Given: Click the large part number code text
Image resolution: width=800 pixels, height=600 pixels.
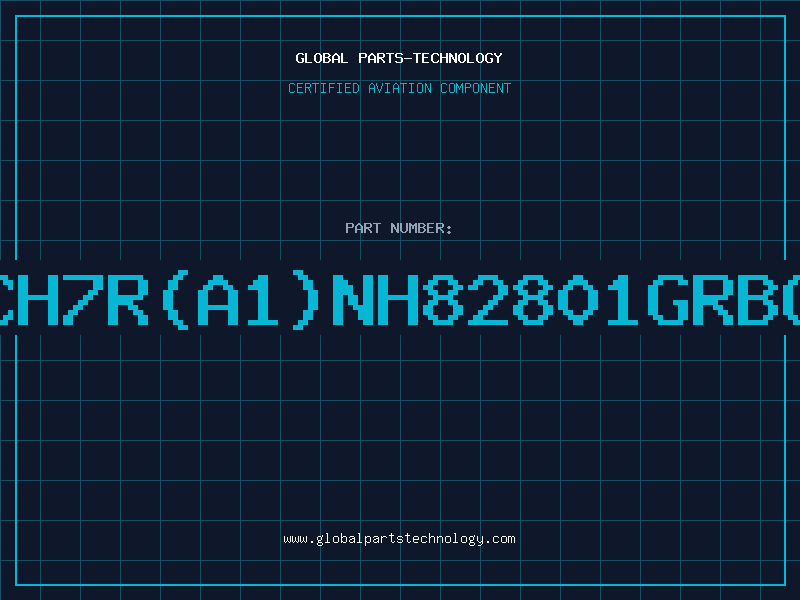Looking at the screenshot, I should (x=400, y=300).
